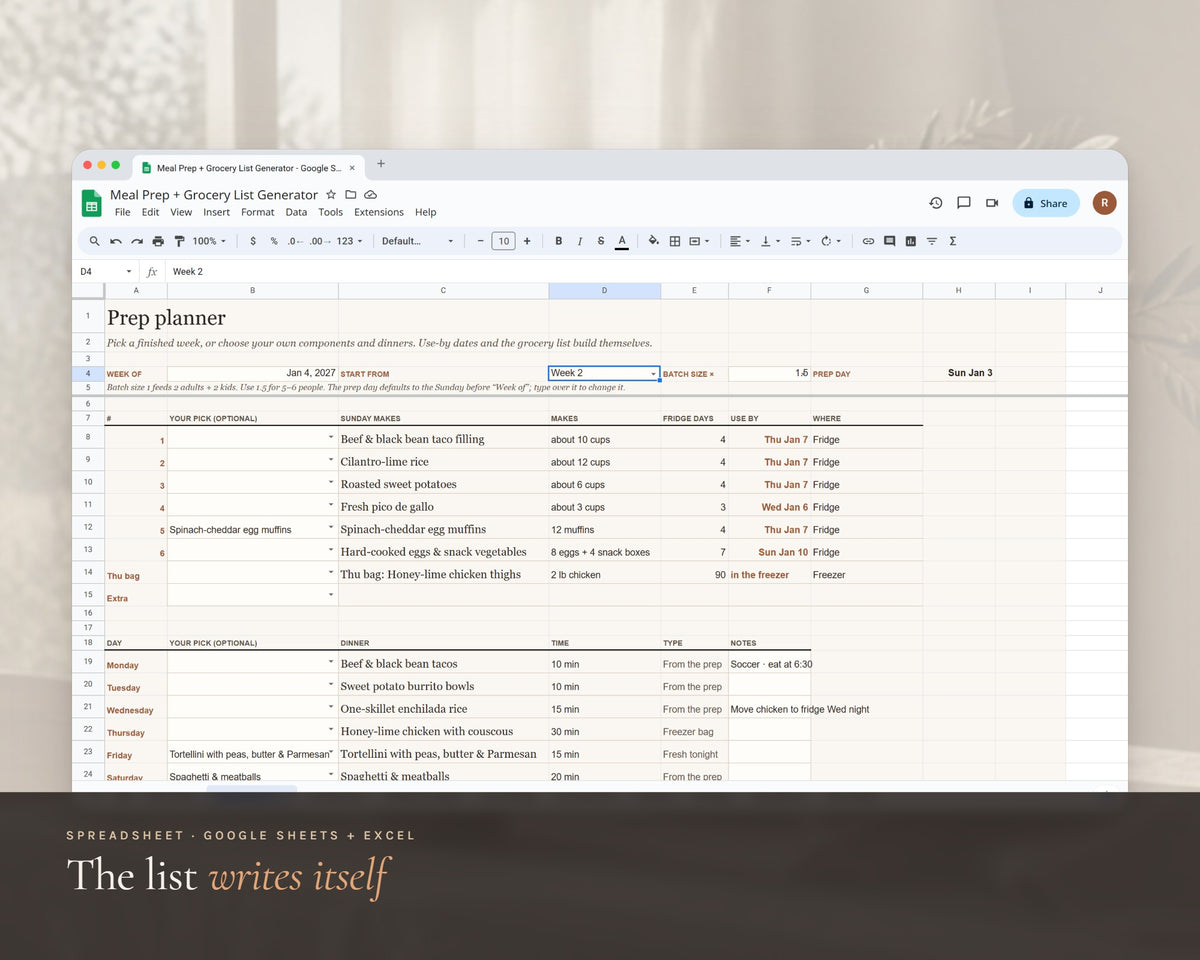Click the undo arrow in toolbar
This screenshot has width=1200, height=960.
point(116,241)
